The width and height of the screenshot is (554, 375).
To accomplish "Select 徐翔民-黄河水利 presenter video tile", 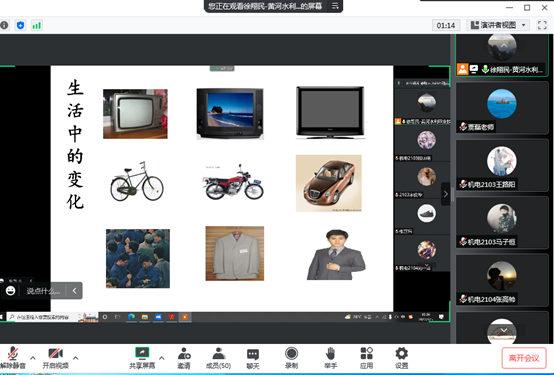I will 502,55.
